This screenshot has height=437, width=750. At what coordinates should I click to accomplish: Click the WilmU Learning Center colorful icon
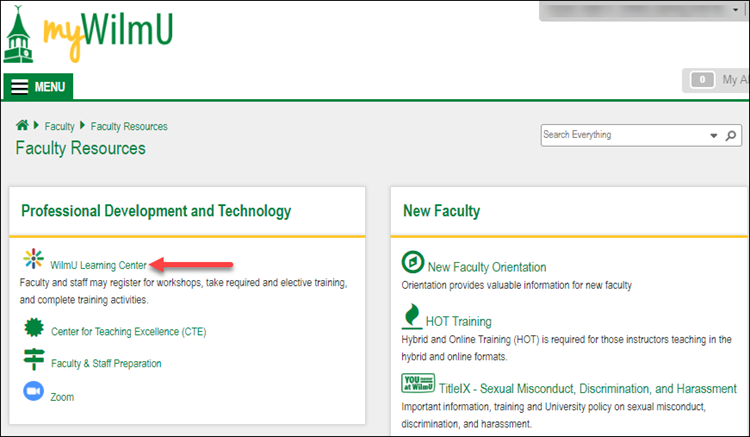point(33,259)
